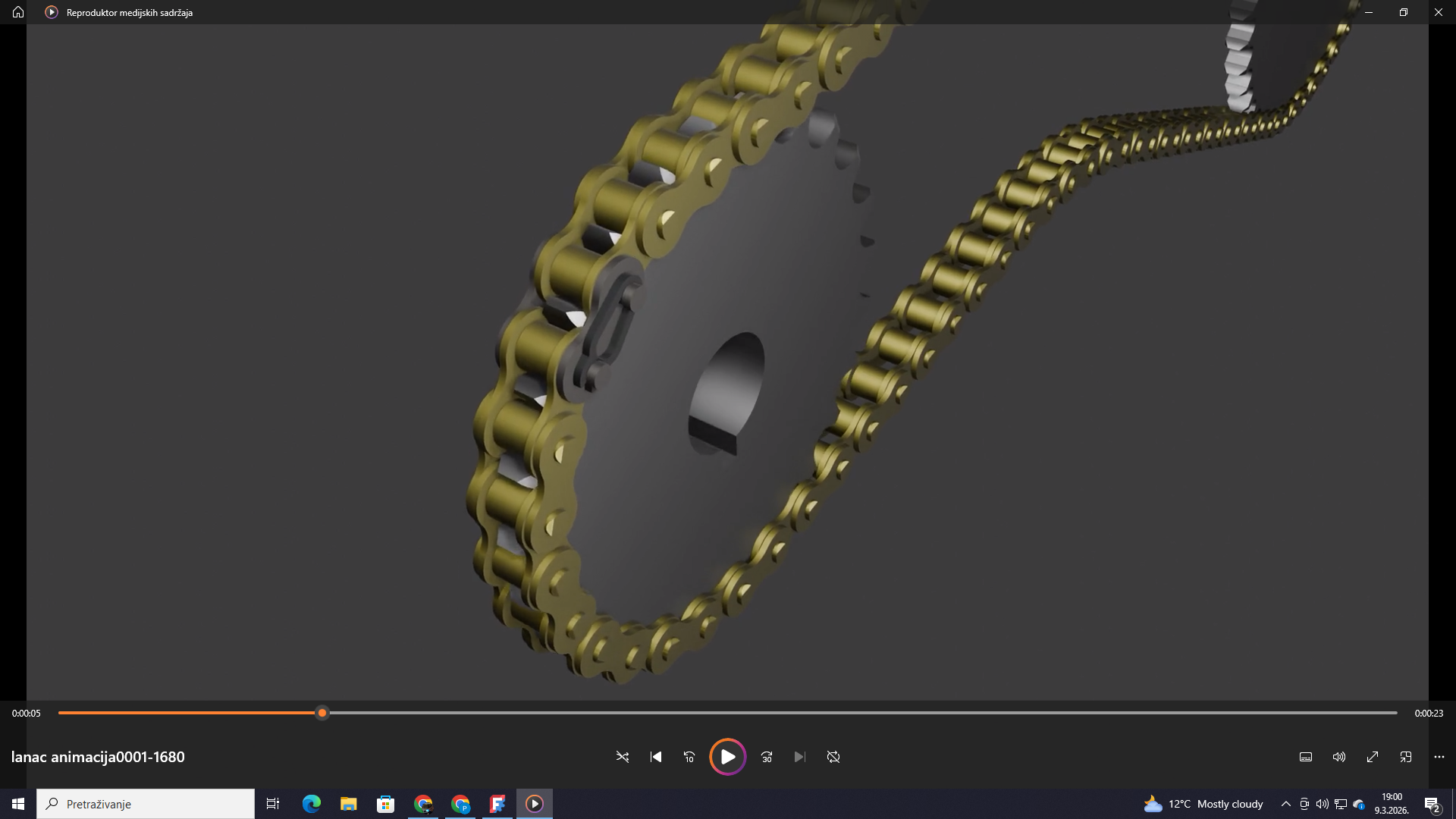
Task: Open the weather widget showing 12°C
Action: (x=1204, y=804)
